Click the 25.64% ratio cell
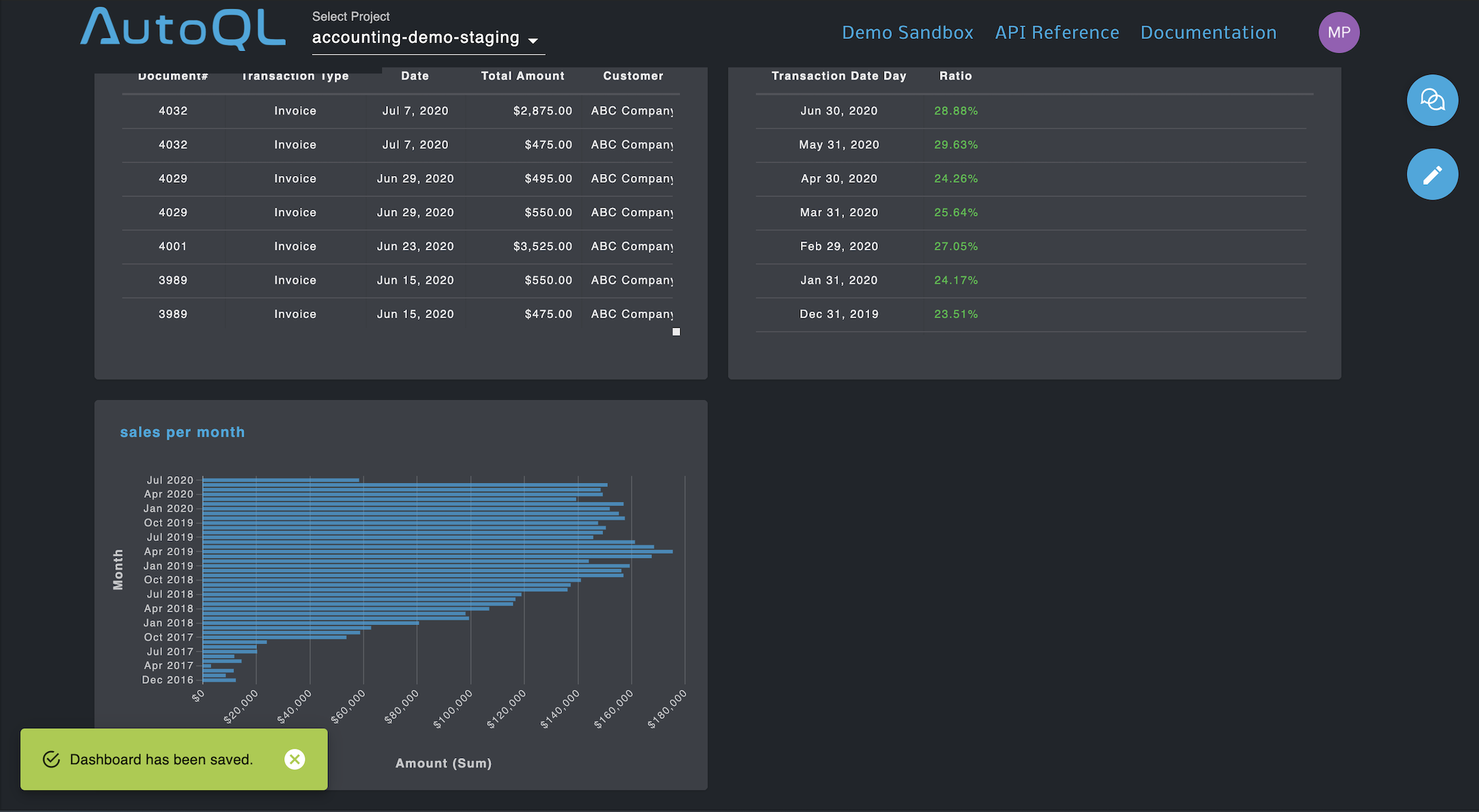Screen dimensions: 1479x812 [x=955, y=212]
